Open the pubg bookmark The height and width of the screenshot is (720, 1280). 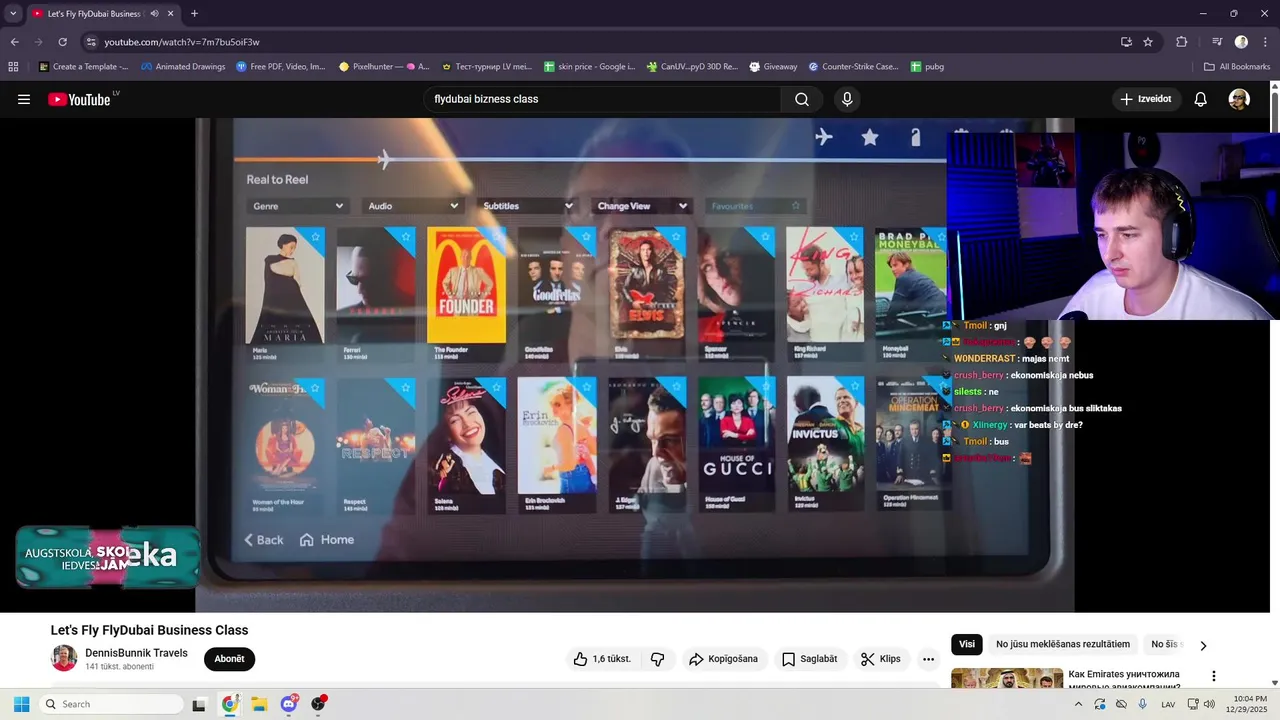(x=927, y=67)
